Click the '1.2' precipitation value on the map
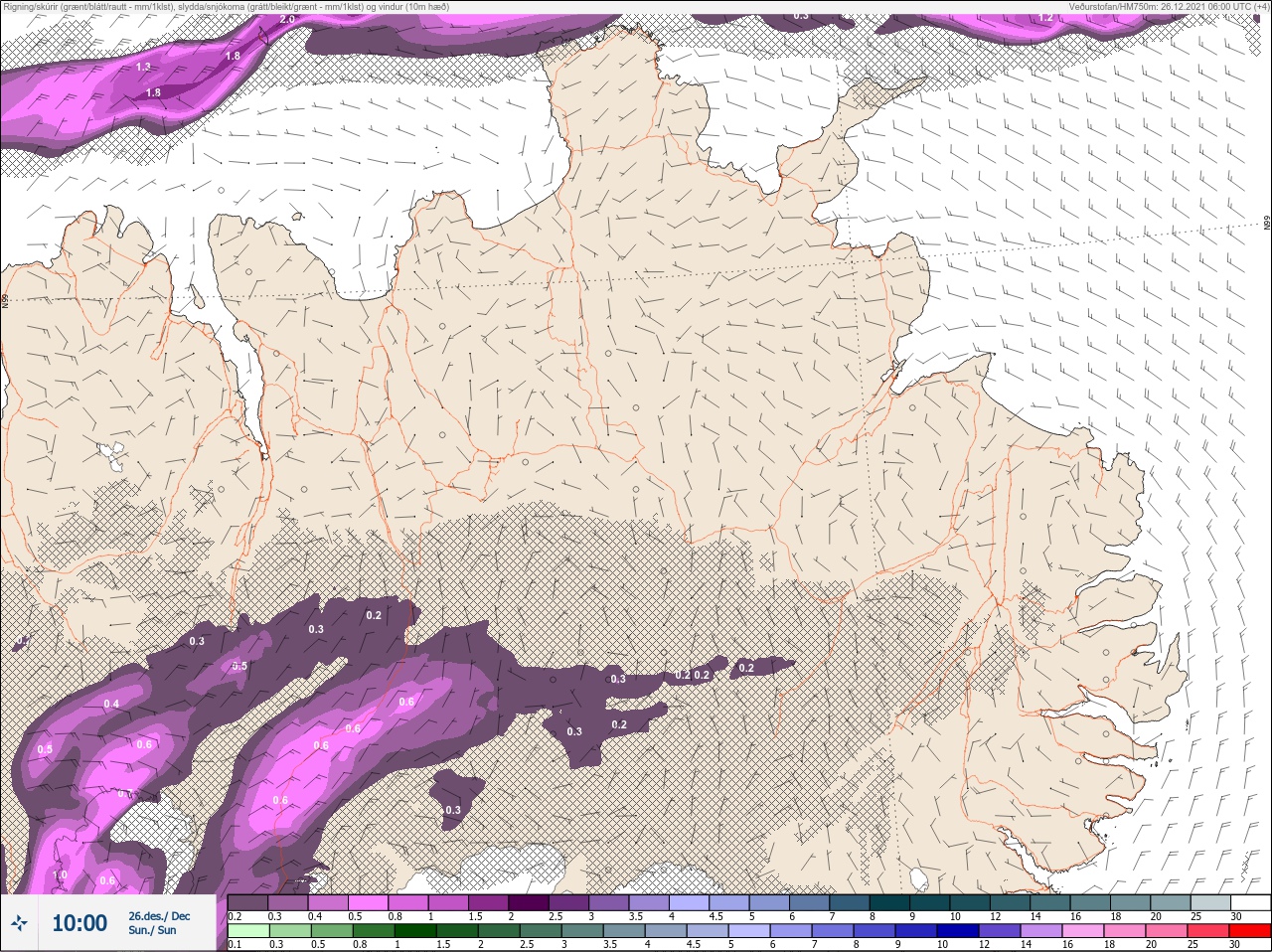1272x952 pixels. click(x=1045, y=18)
